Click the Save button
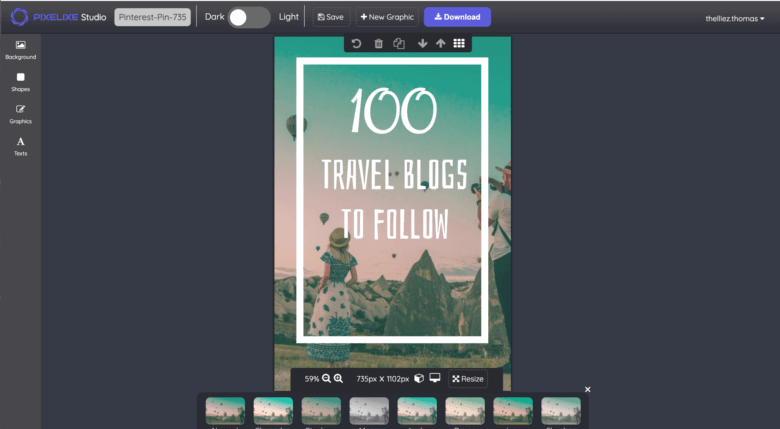780x429 pixels. [x=330, y=17]
